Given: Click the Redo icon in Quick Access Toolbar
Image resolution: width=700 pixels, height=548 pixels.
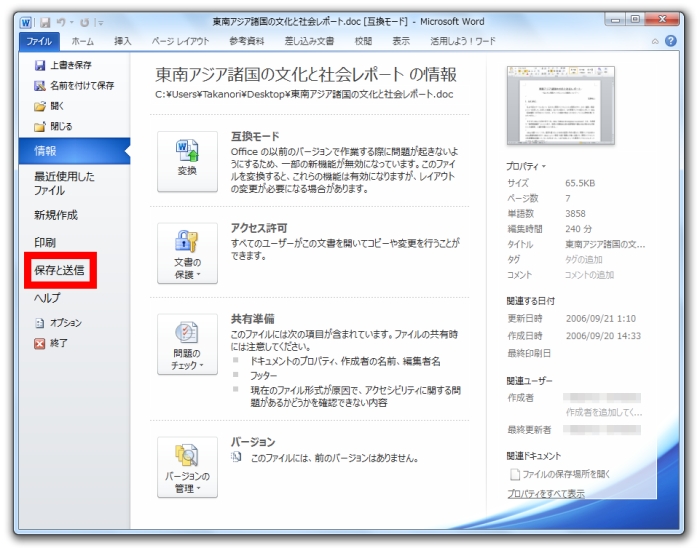Looking at the screenshot, I should (84, 22).
